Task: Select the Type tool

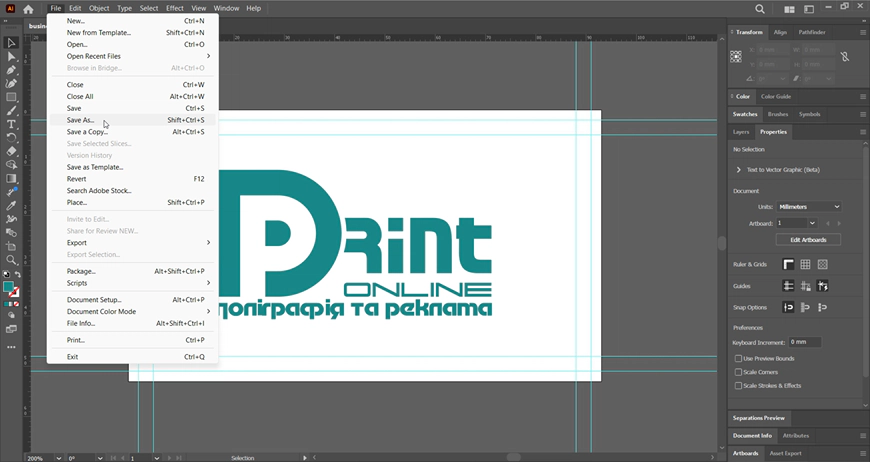Action: (x=11, y=124)
